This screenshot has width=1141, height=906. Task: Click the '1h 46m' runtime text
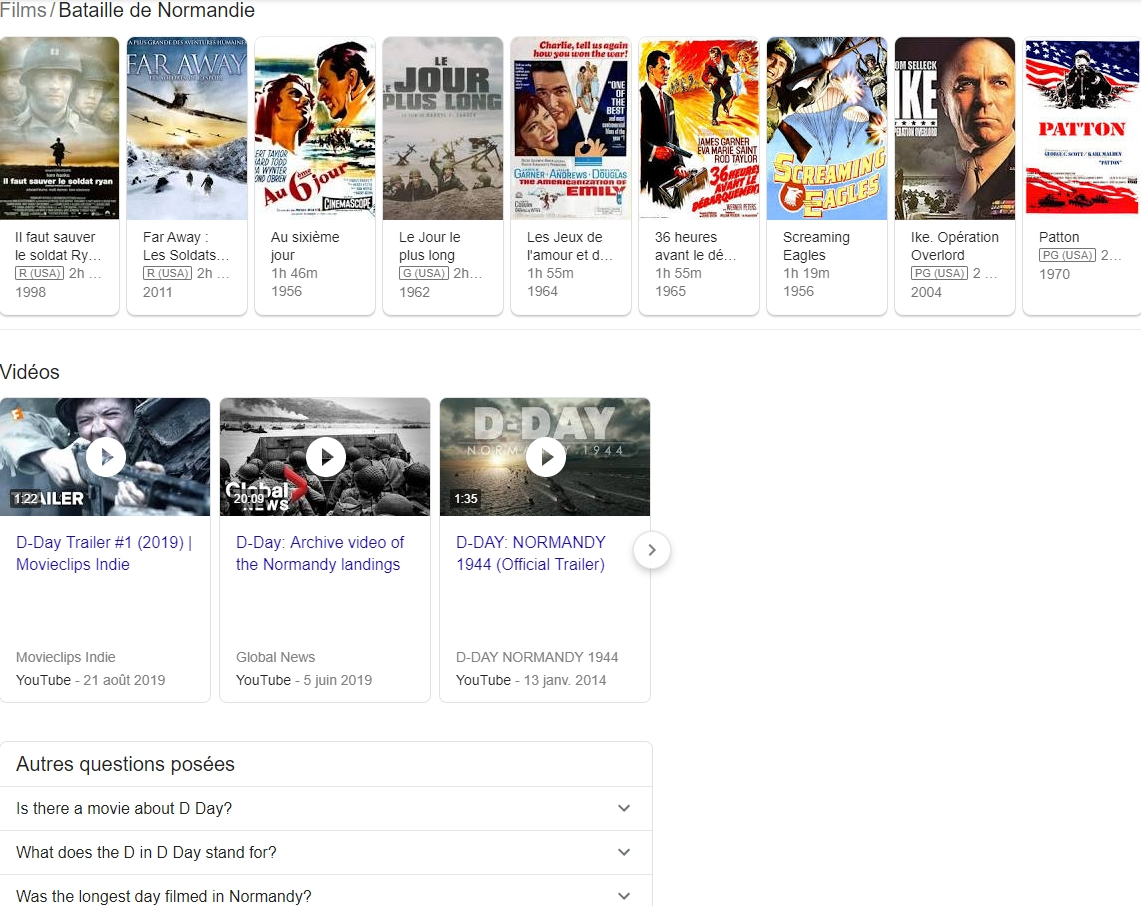coord(294,273)
